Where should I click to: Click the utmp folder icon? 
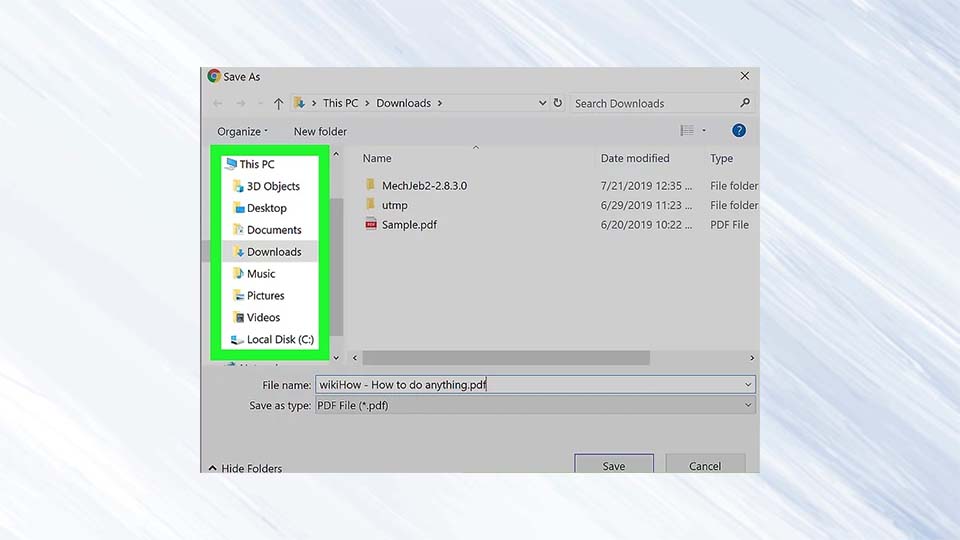(x=370, y=204)
